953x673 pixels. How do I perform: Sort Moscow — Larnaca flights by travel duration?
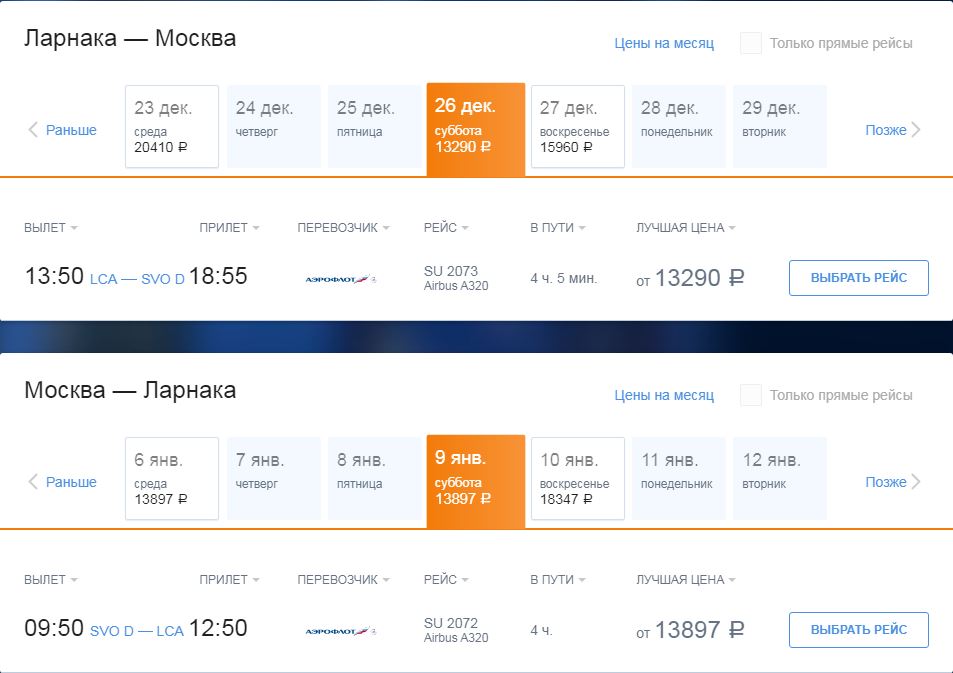coord(557,580)
